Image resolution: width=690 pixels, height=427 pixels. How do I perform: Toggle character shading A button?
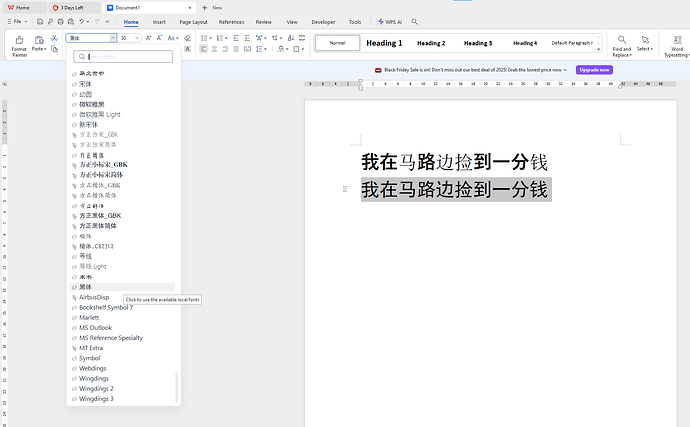(187, 49)
